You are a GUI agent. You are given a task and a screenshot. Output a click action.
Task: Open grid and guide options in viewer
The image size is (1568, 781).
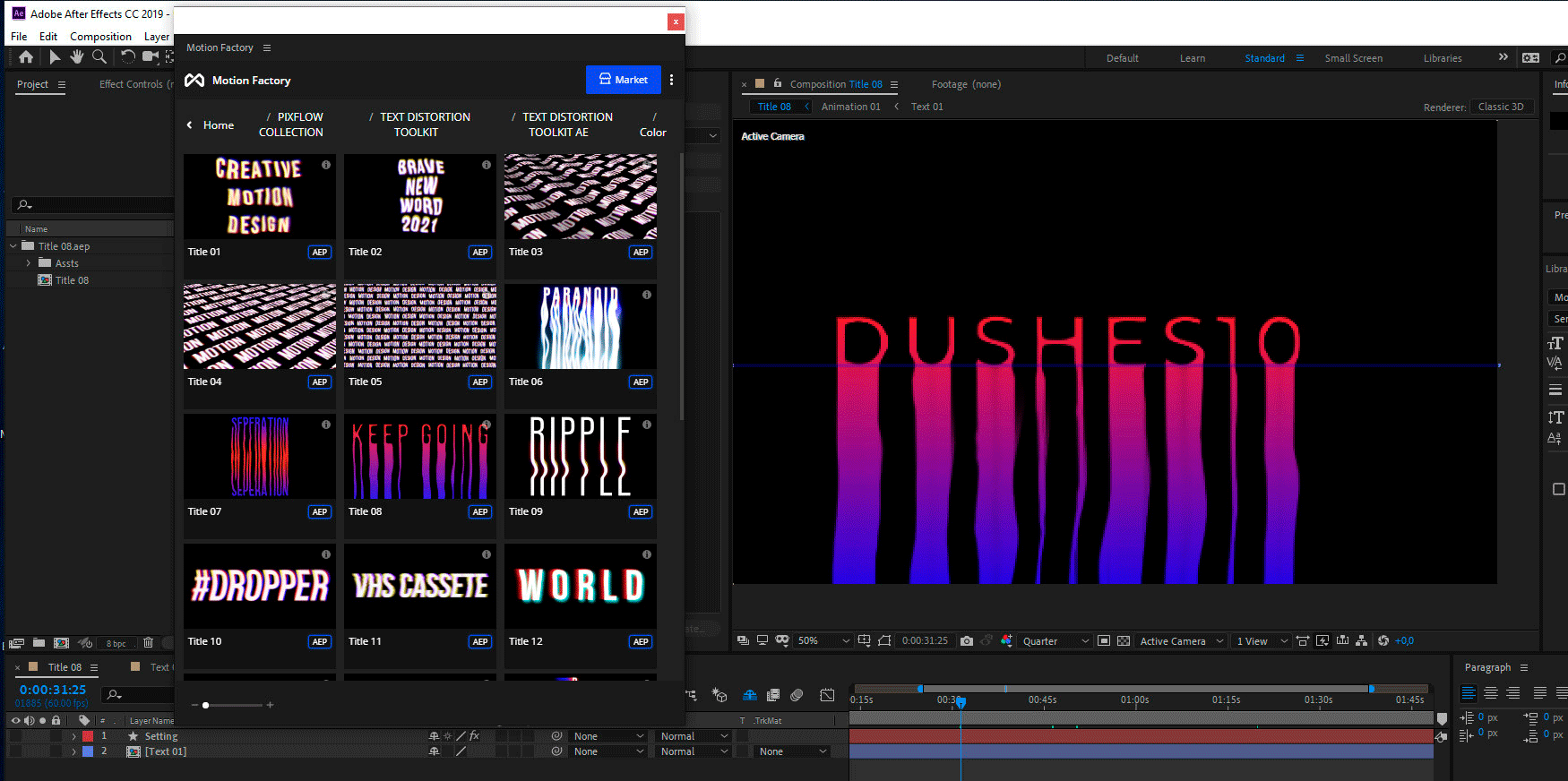(864, 641)
